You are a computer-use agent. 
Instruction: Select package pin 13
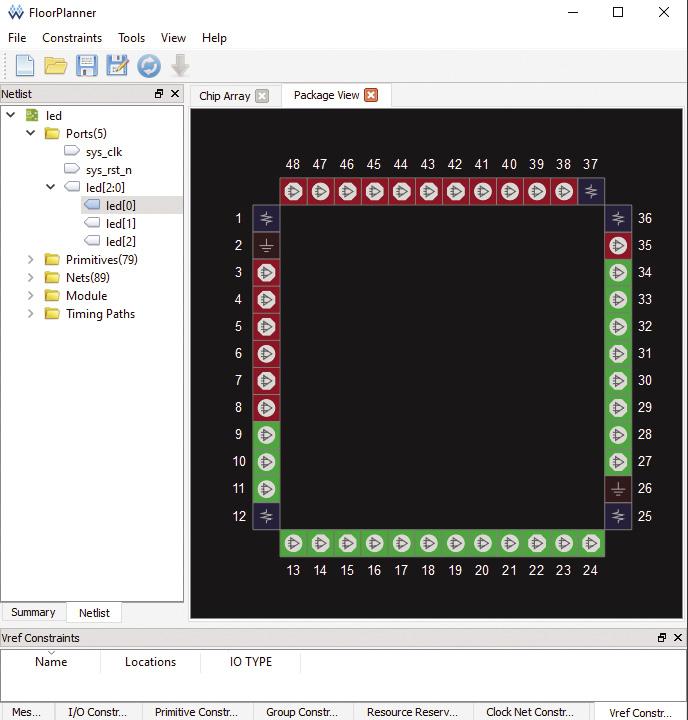coord(293,543)
